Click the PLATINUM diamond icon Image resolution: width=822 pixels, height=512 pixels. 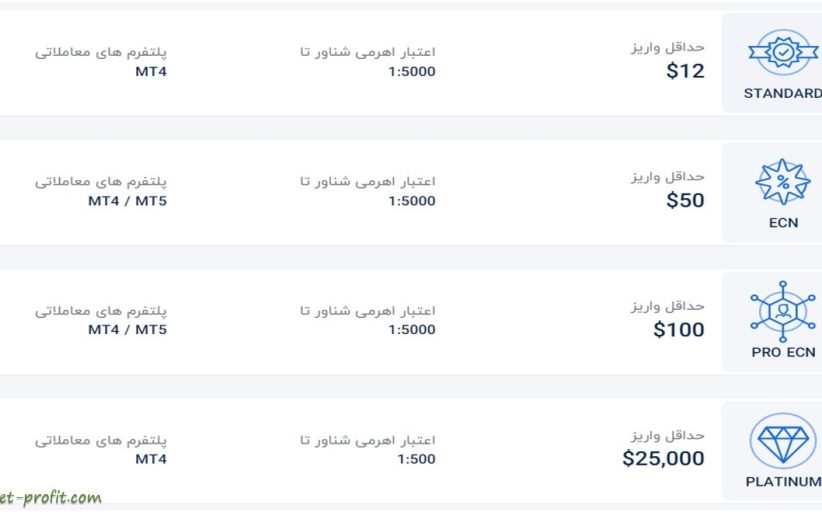click(783, 441)
